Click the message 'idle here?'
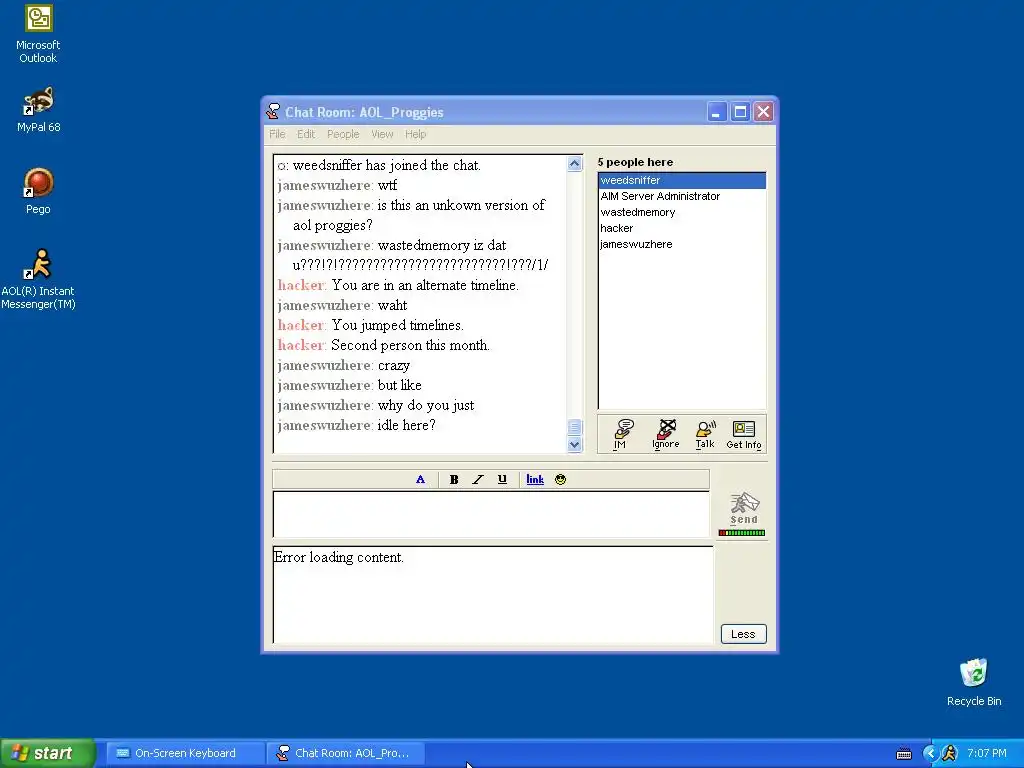The width and height of the screenshot is (1024, 768). 406,425
